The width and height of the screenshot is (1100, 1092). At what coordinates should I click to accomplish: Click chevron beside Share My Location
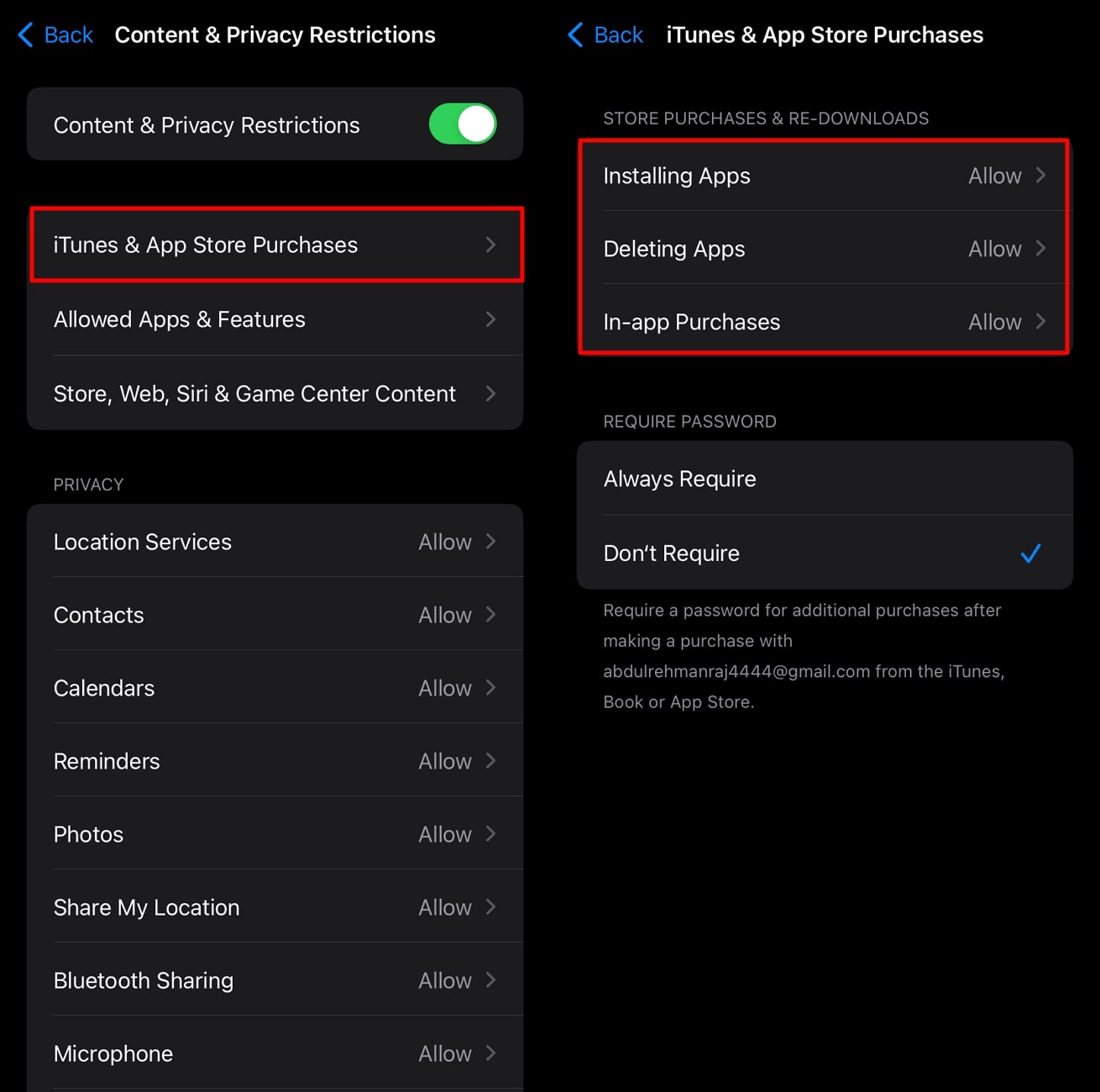[x=491, y=907]
